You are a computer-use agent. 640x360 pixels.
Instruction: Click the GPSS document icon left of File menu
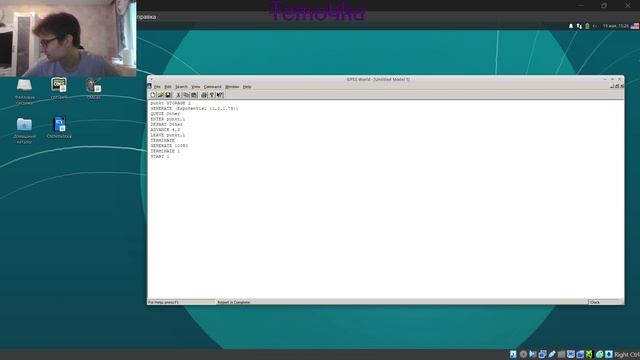click(x=149, y=86)
